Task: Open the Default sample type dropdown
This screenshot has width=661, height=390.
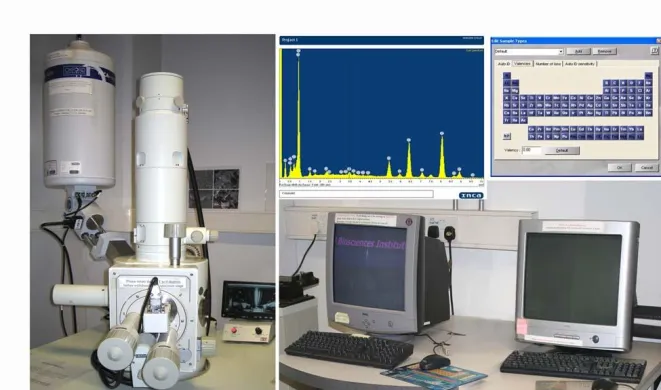Action: (529, 51)
